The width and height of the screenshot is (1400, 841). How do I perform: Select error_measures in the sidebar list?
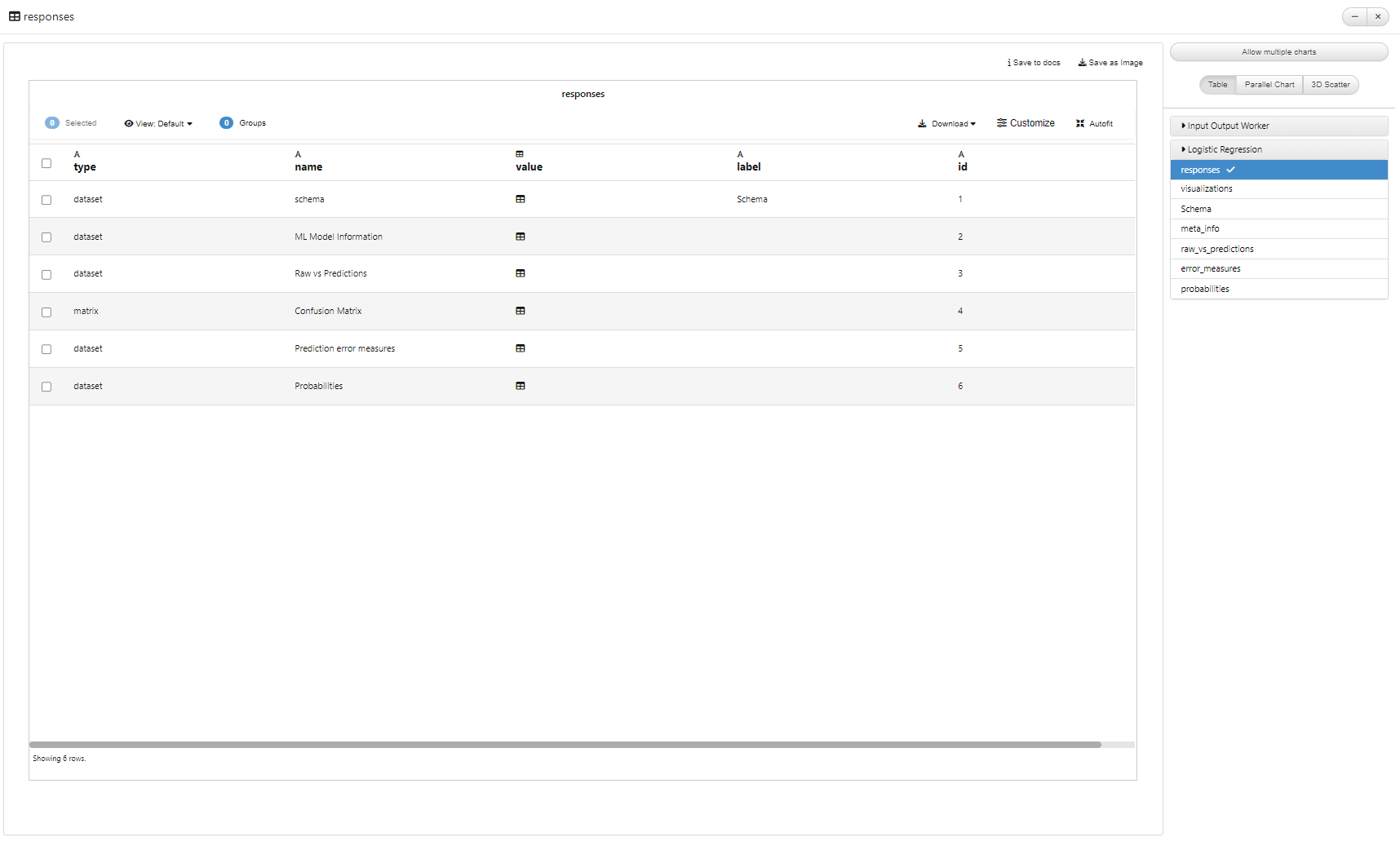coord(1278,269)
